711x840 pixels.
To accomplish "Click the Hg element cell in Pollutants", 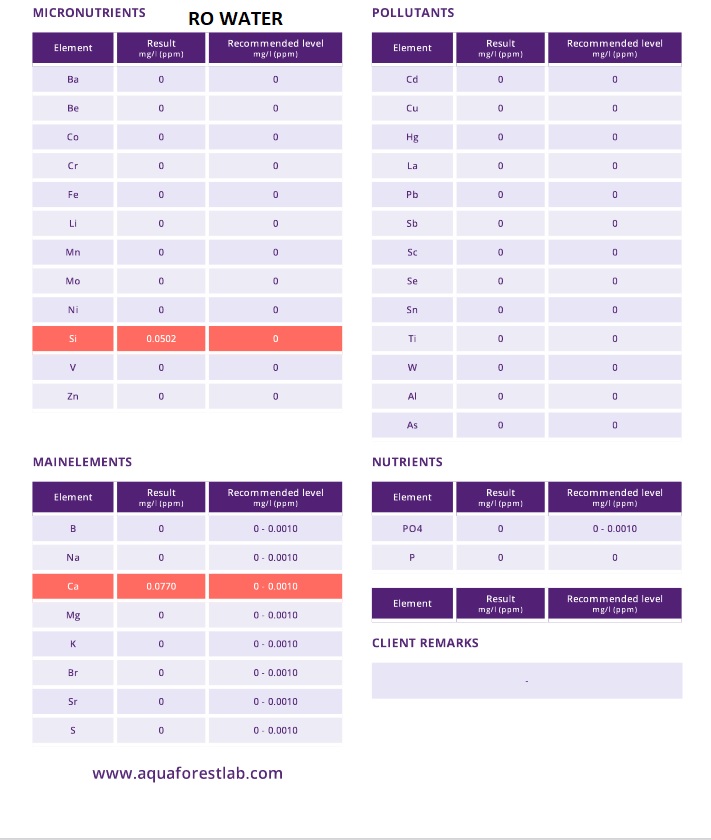I will [412, 137].
